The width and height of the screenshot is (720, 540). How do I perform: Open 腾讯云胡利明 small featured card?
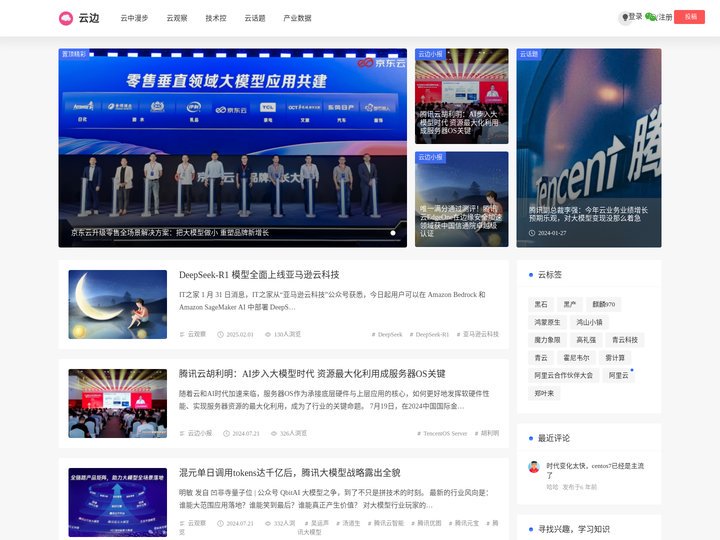(x=461, y=96)
